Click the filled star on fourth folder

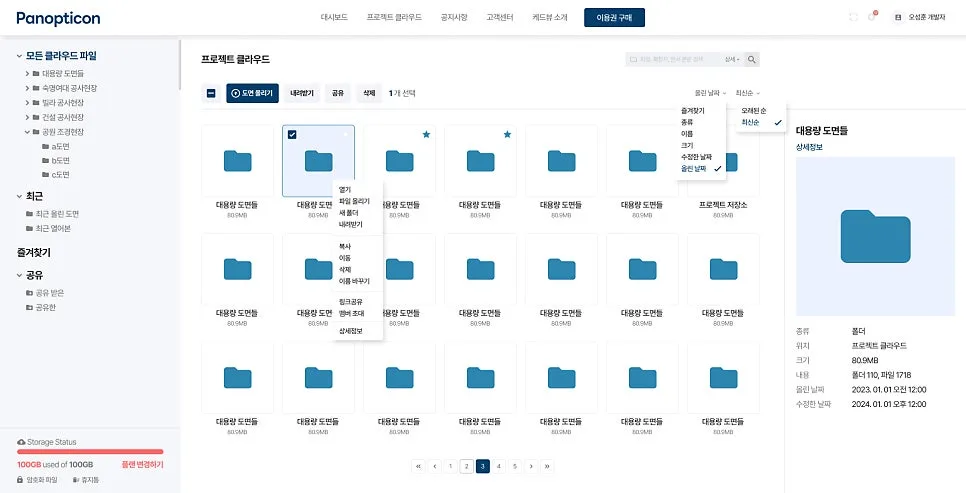[x=507, y=134]
